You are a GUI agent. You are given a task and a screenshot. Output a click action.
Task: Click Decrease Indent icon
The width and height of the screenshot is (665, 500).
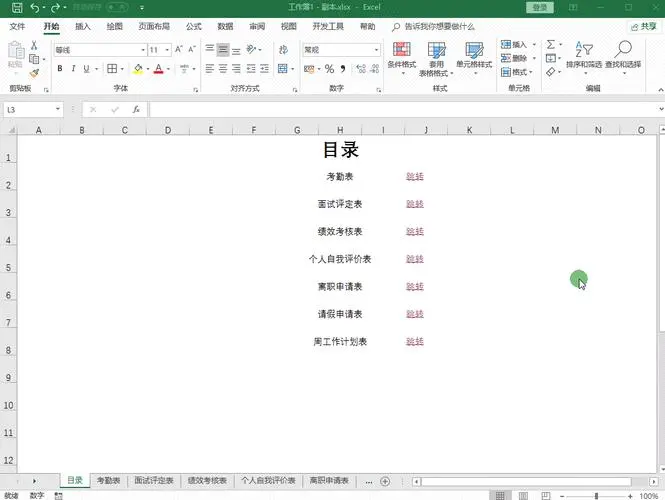pyautogui.click(x=251, y=68)
